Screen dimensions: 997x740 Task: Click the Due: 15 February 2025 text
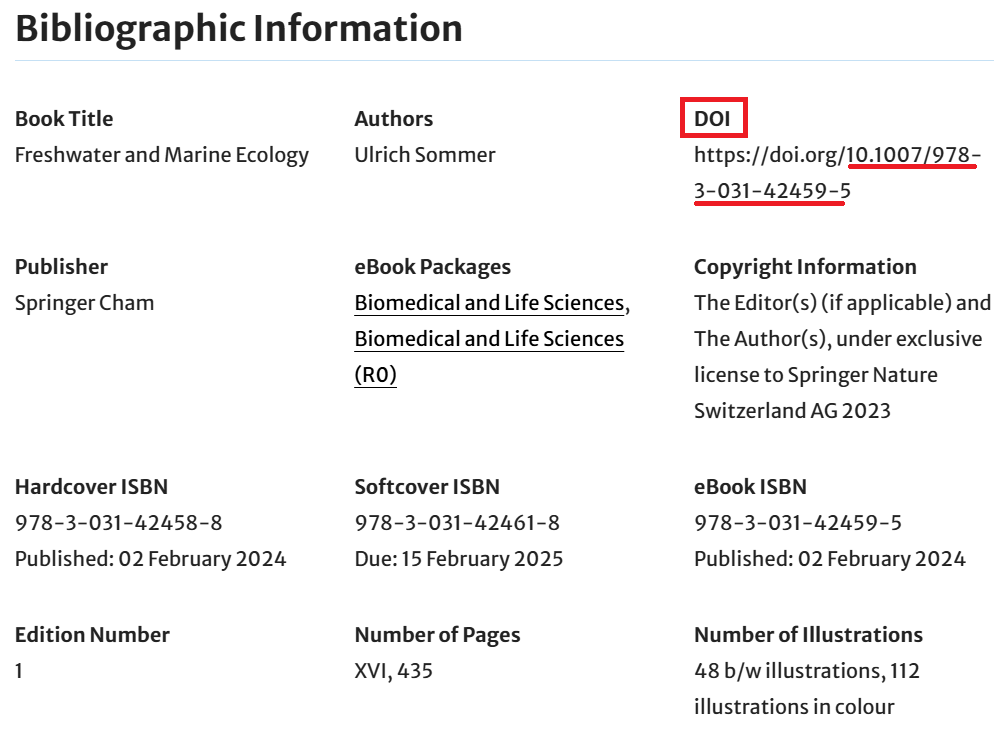[x=459, y=559]
